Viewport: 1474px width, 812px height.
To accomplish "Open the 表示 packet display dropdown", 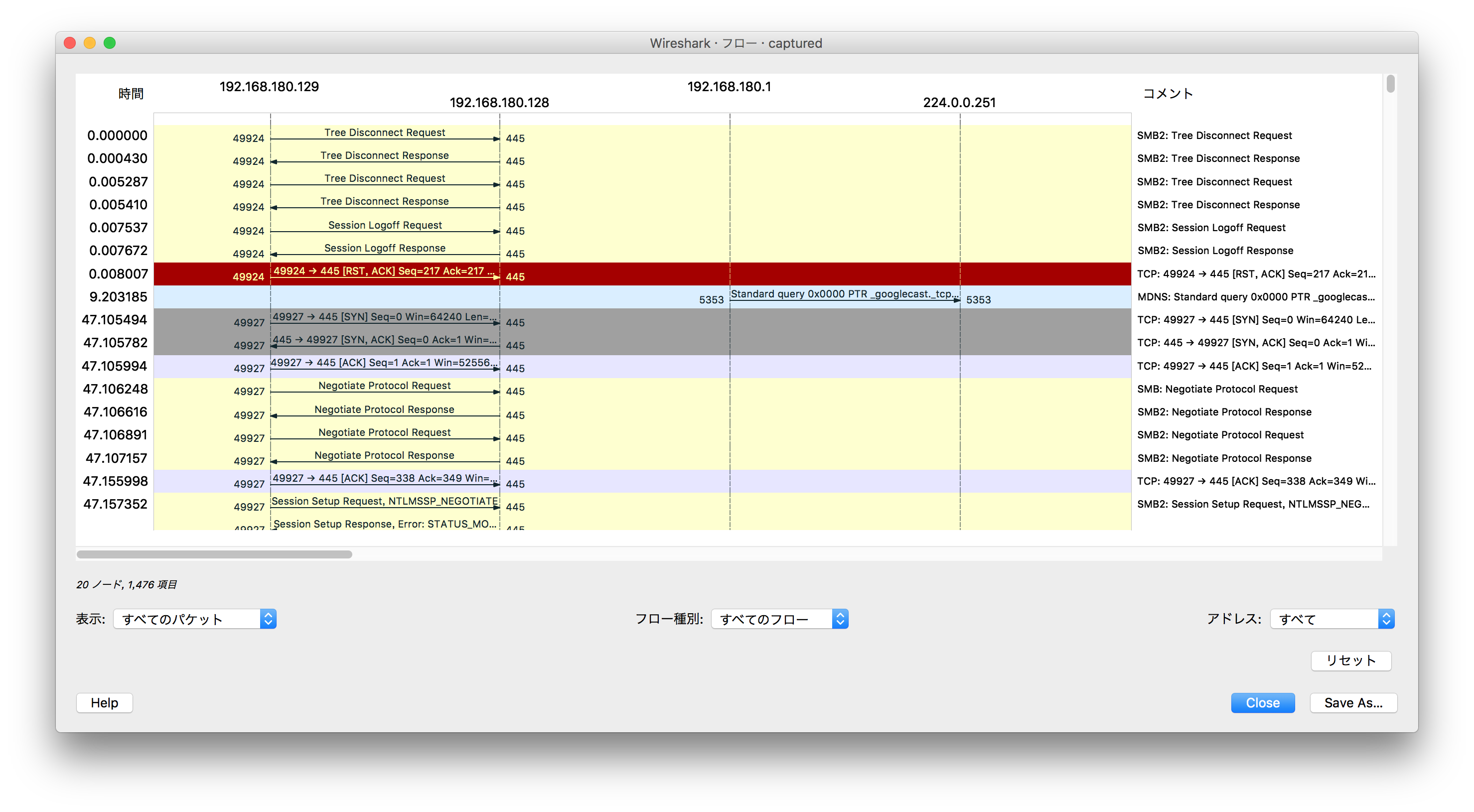I will (194, 619).
